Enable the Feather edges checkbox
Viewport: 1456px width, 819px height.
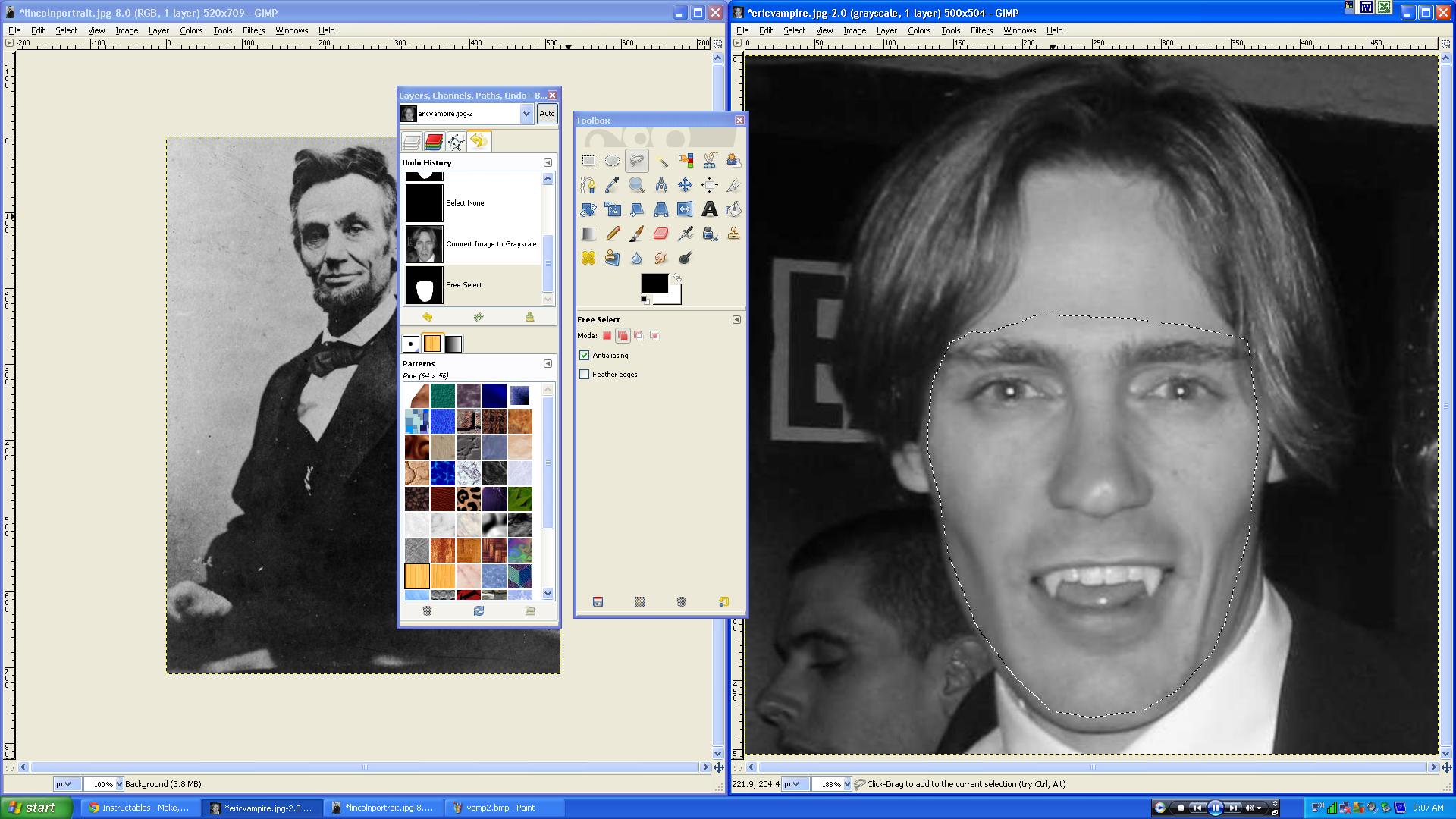click(x=584, y=374)
